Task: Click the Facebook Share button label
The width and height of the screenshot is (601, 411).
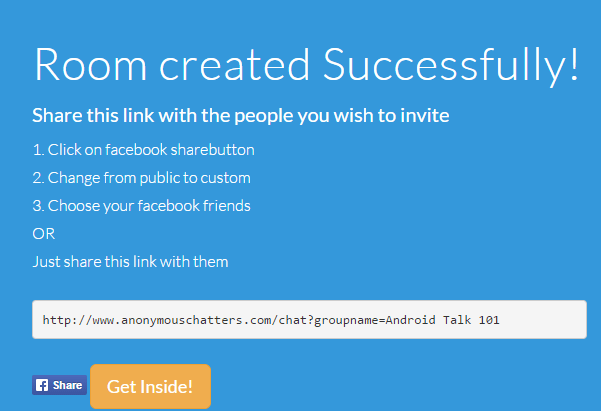Action: (67, 385)
